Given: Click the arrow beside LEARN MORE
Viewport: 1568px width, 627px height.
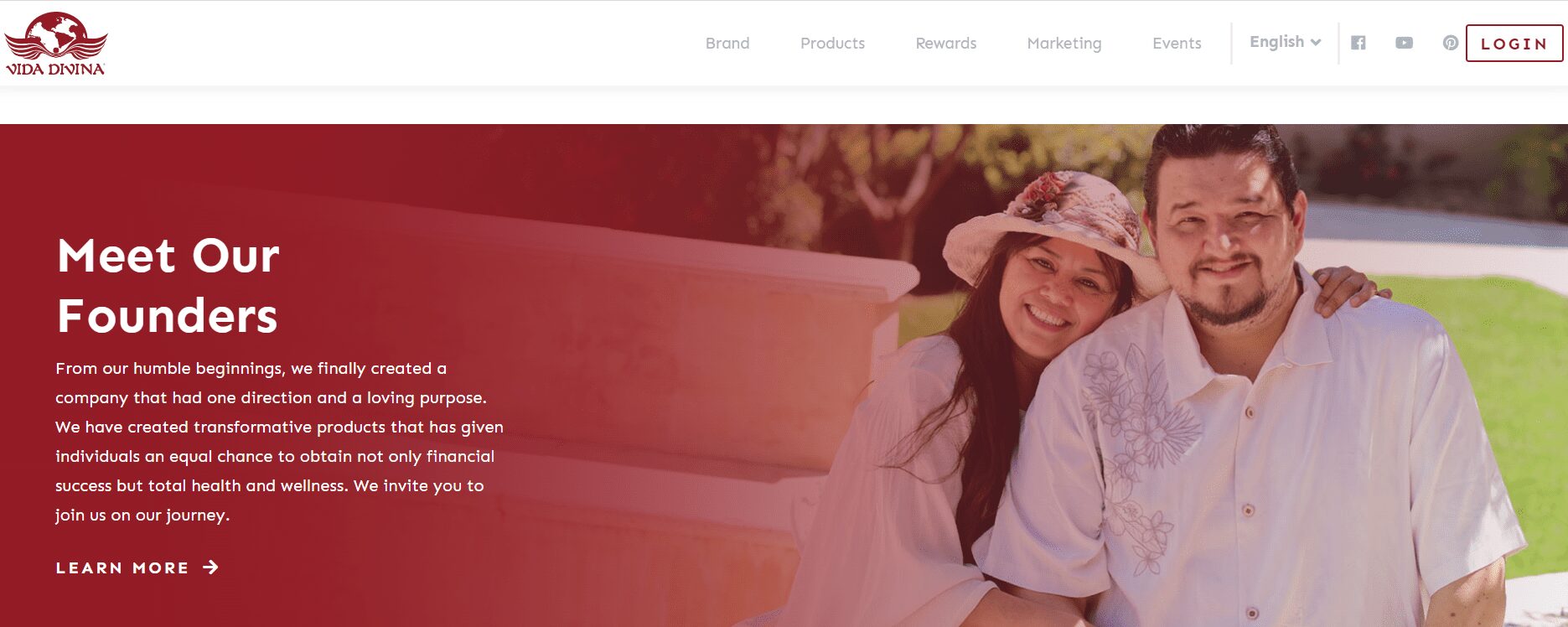Looking at the screenshot, I should click(x=210, y=567).
